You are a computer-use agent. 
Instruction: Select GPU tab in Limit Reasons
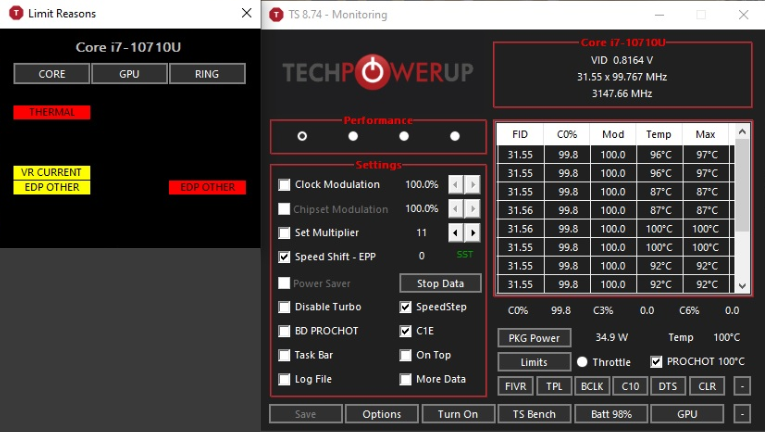pyautogui.click(x=129, y=74)
